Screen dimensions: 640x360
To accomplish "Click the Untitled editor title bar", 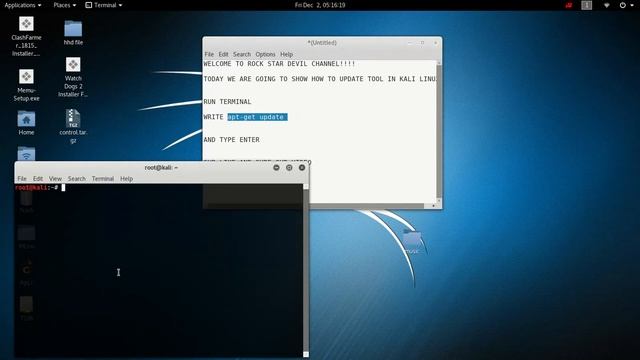I will click(322, 43).
